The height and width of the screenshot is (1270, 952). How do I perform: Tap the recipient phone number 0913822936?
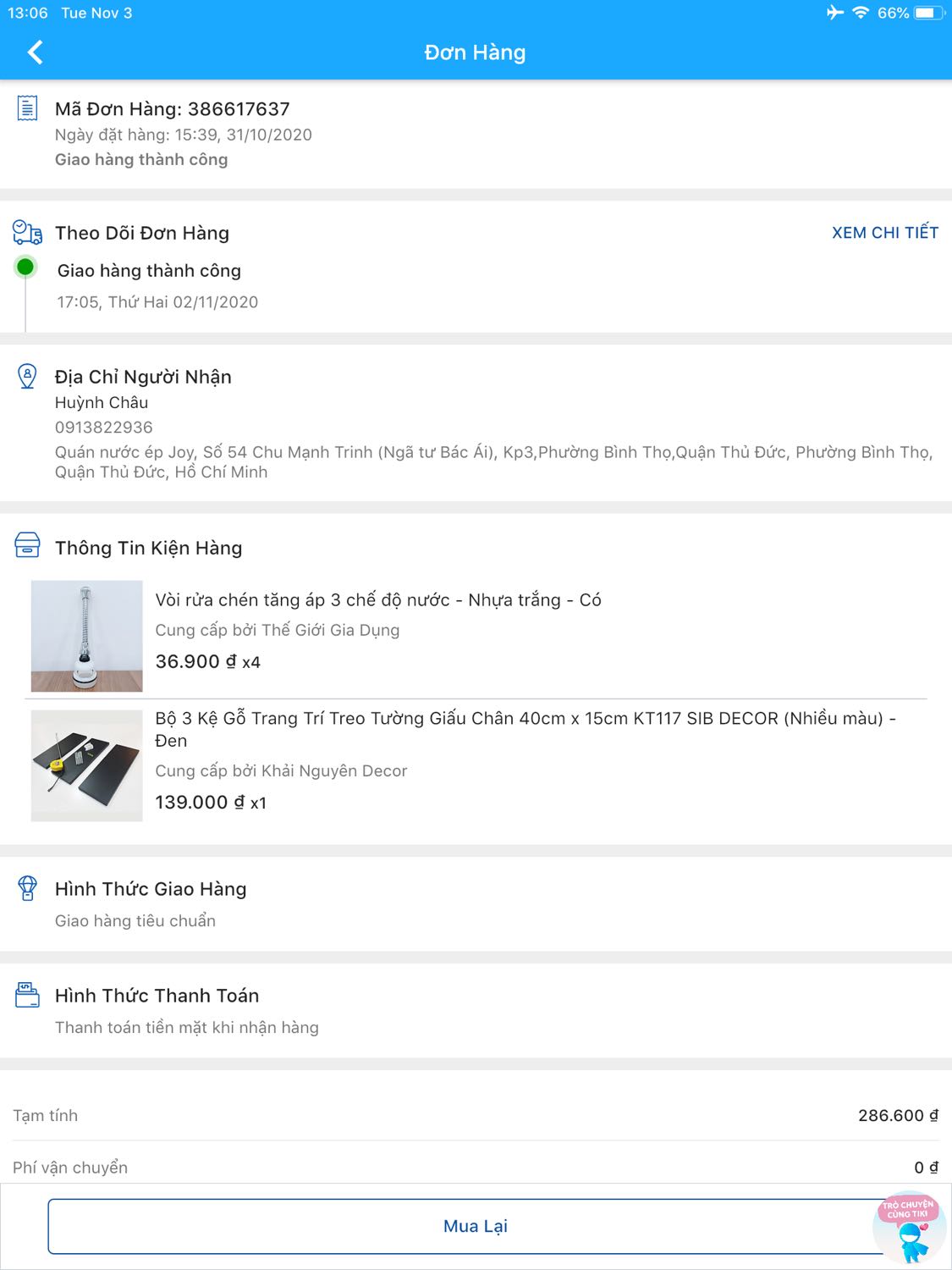click(104, 428)
